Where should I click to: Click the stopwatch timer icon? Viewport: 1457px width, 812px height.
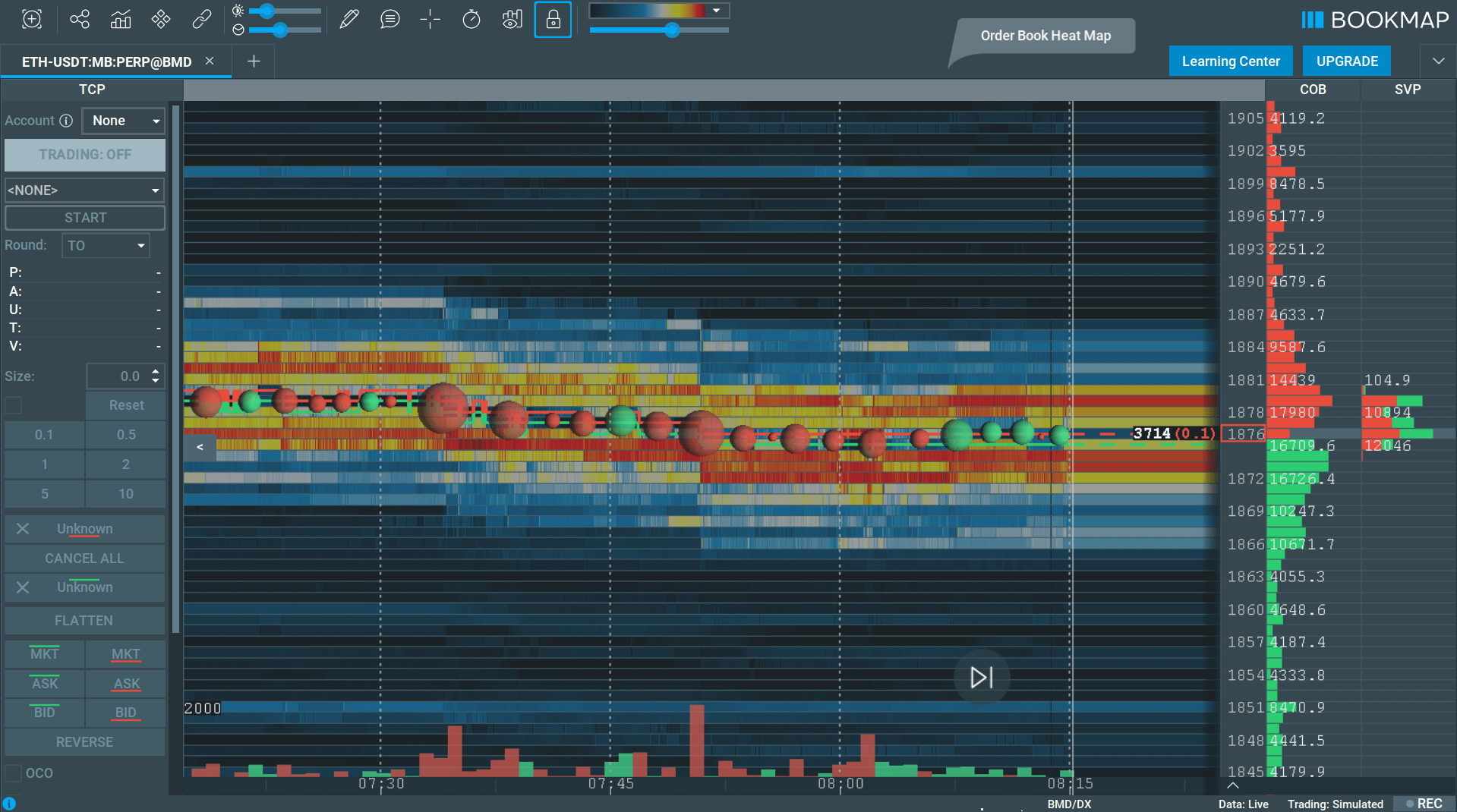tap(471, 19)
